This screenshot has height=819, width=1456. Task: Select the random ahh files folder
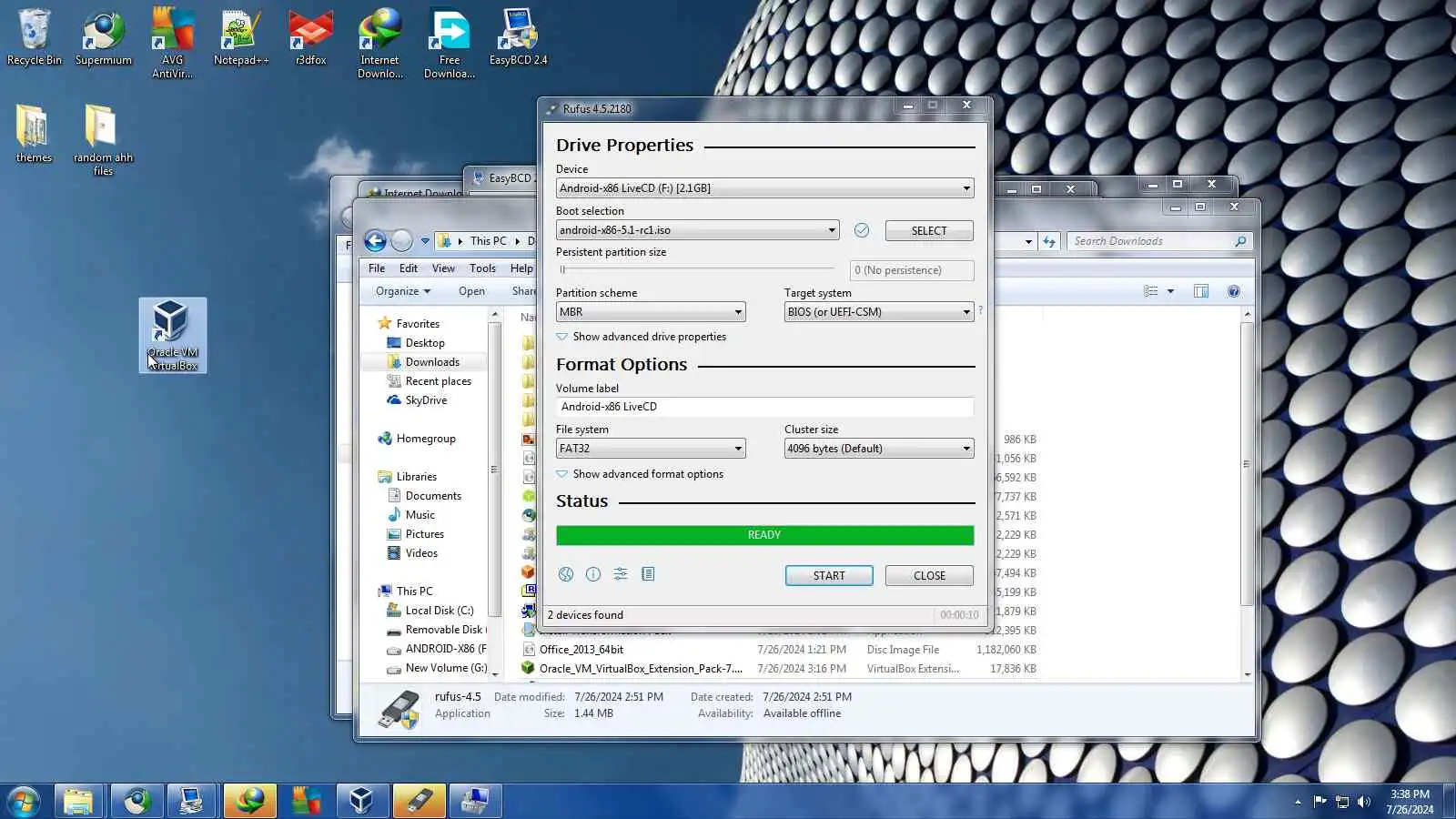pos(104,140)
